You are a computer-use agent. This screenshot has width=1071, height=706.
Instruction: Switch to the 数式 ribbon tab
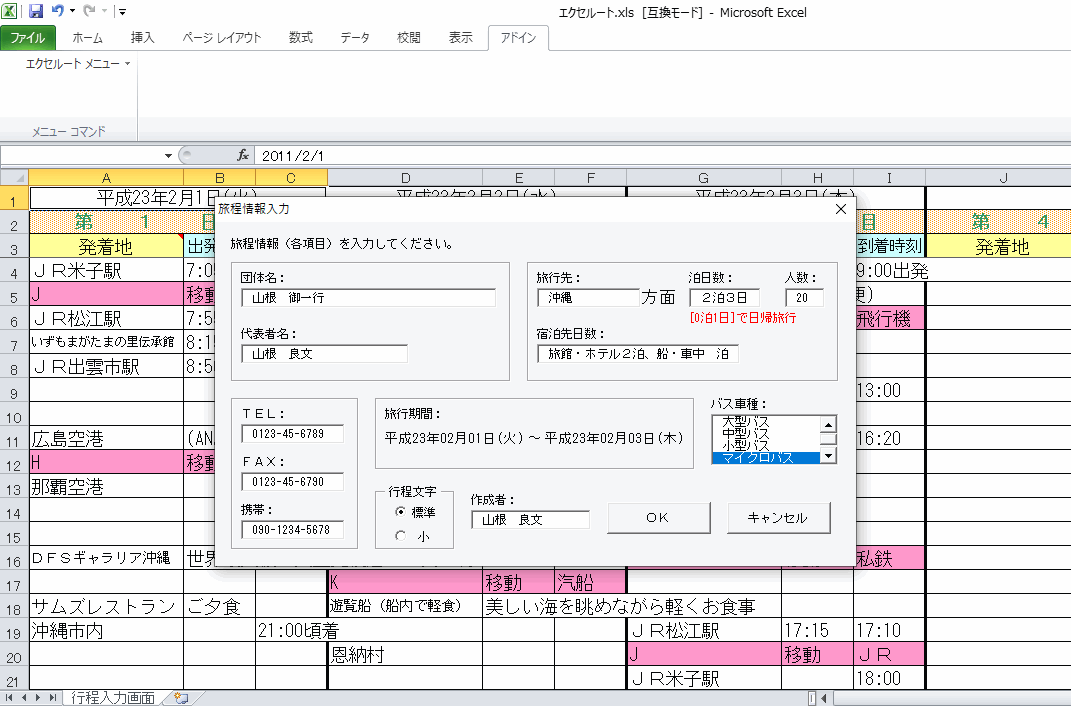point(301,38)
